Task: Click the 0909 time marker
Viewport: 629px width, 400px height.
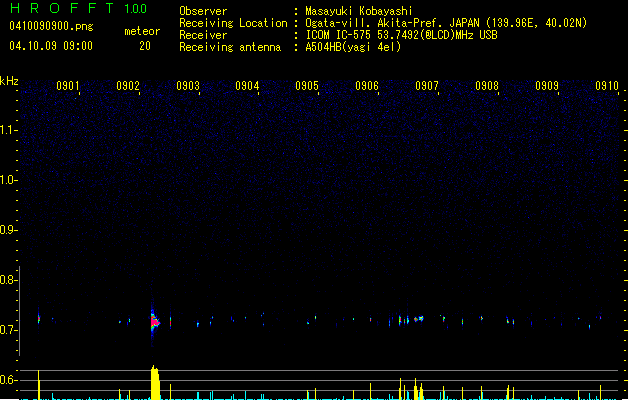Action: tap(547, 86)
